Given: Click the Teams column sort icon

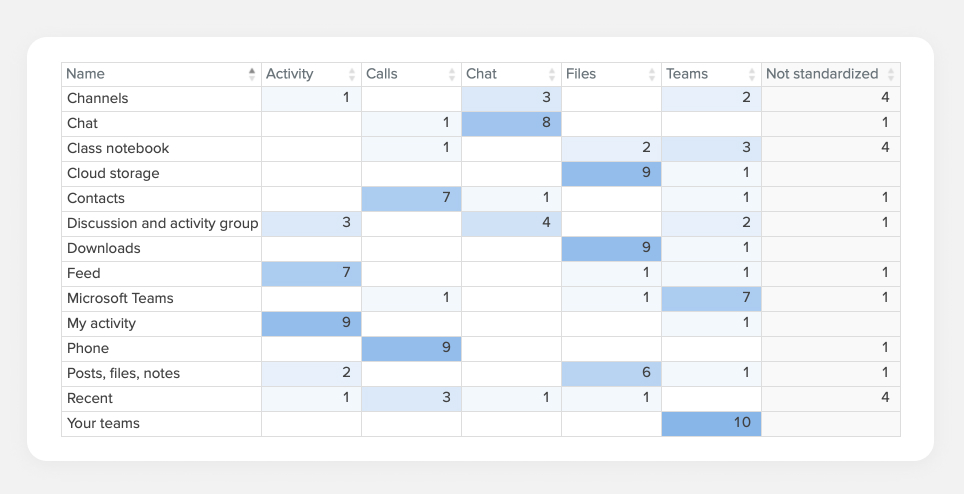Looking at the screenshot, I should click(751, 74).
